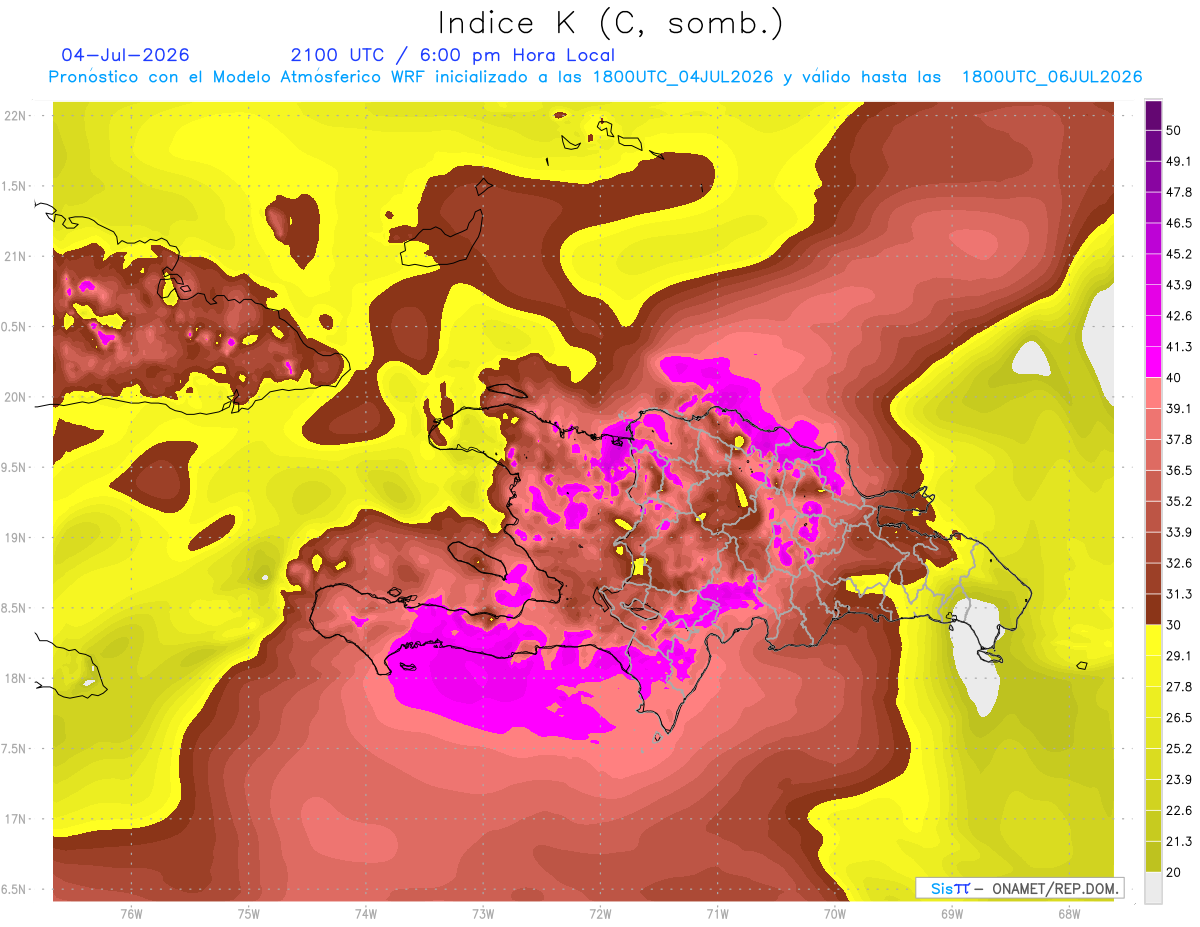Click the longitude label '72W'
This screenshot has height=927, width=1200.
point(600,914)
